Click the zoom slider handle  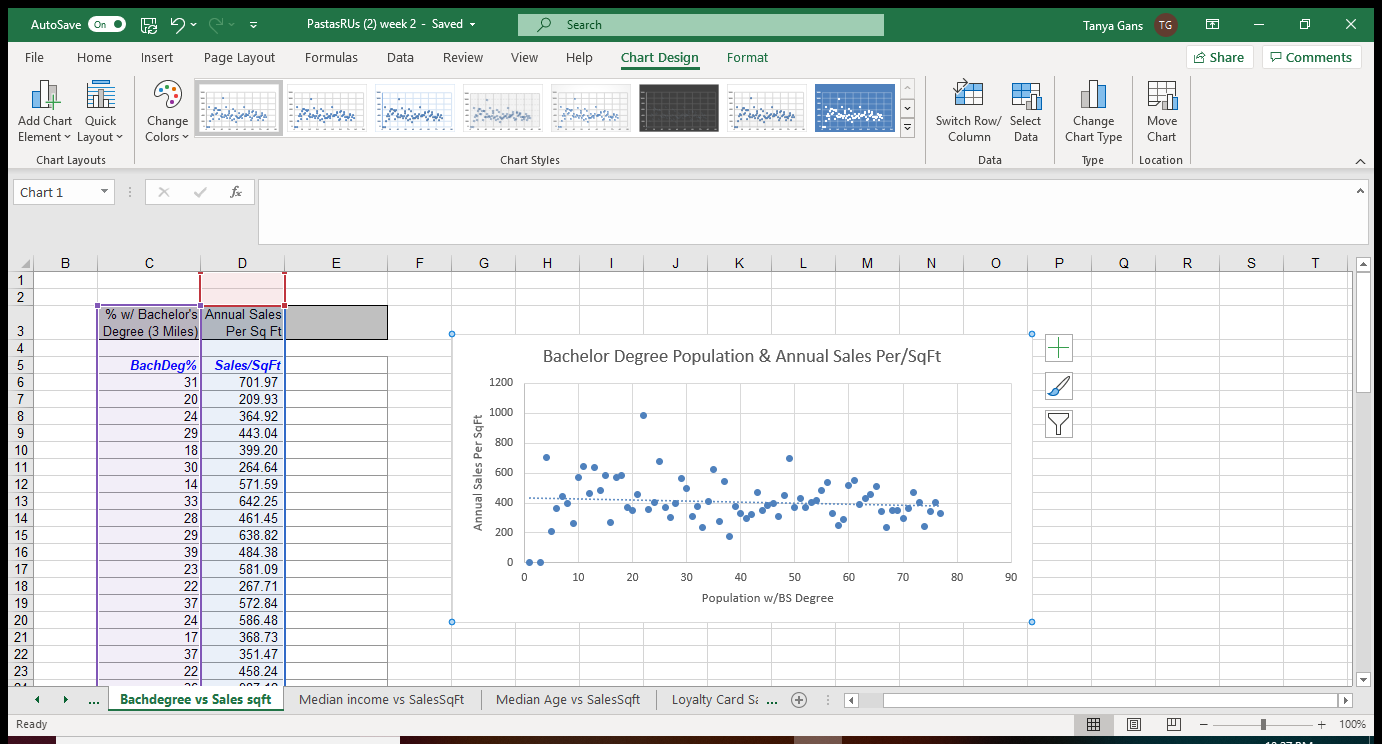point(1264,724)
